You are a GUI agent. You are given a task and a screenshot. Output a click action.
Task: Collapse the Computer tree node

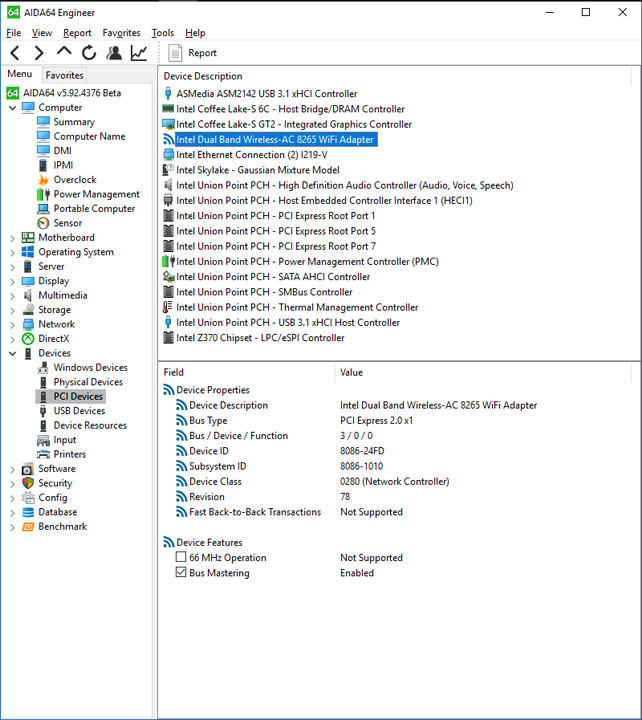12,108
